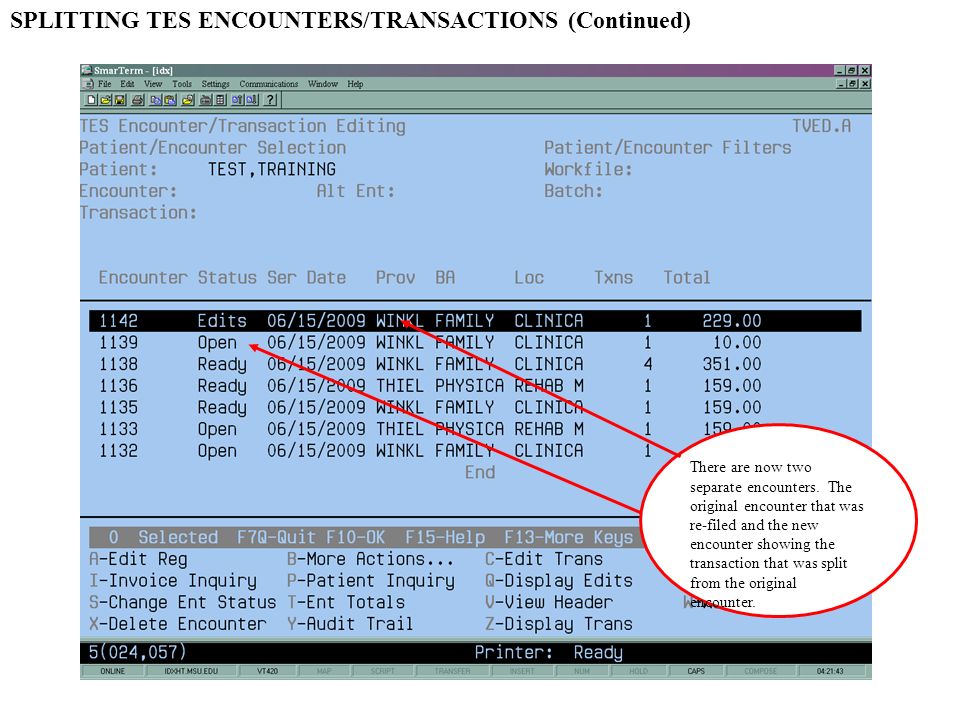Click the 229.00 total value
This screenshot has width=960, height=720.
click(x=732, y=321)
